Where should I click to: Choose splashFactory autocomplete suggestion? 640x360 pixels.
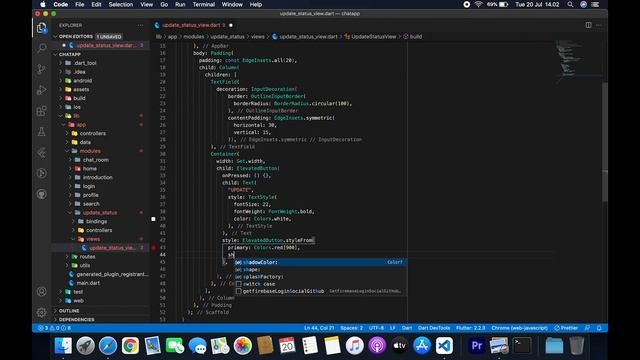pos(321,277)
